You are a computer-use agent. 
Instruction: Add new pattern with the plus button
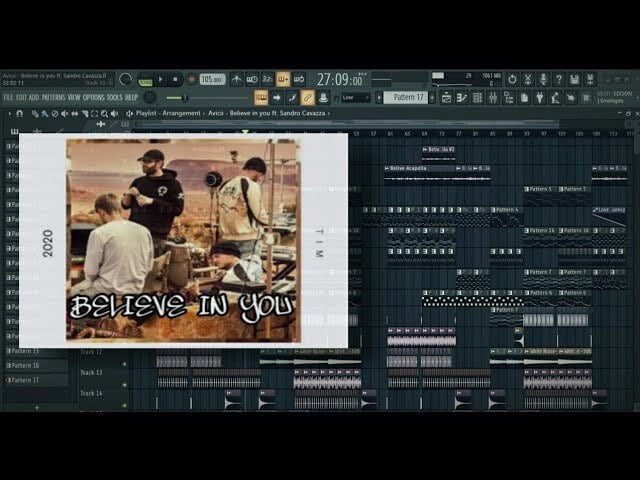point(432,98)
